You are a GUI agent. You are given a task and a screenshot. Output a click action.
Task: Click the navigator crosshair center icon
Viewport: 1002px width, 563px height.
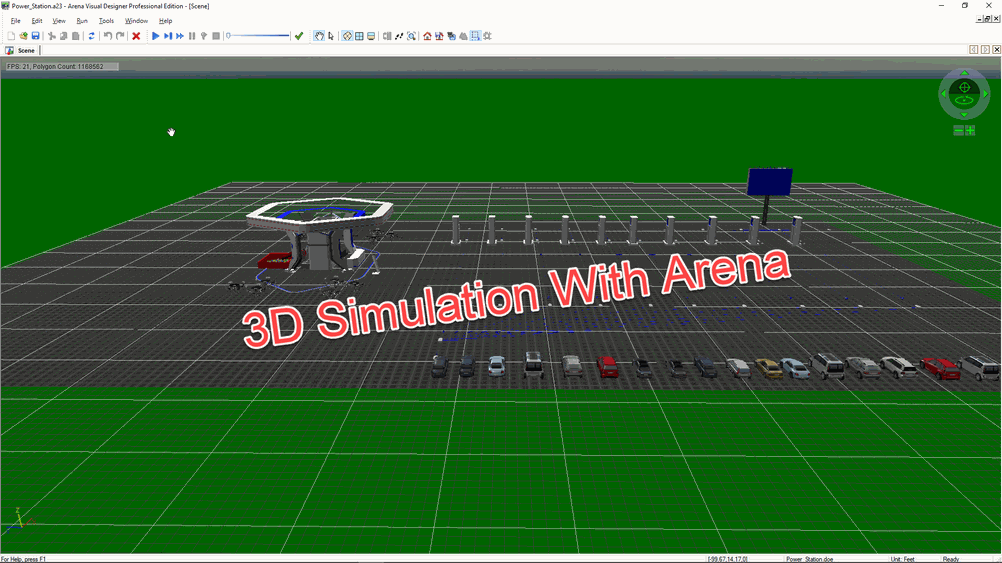pos(964,87)
